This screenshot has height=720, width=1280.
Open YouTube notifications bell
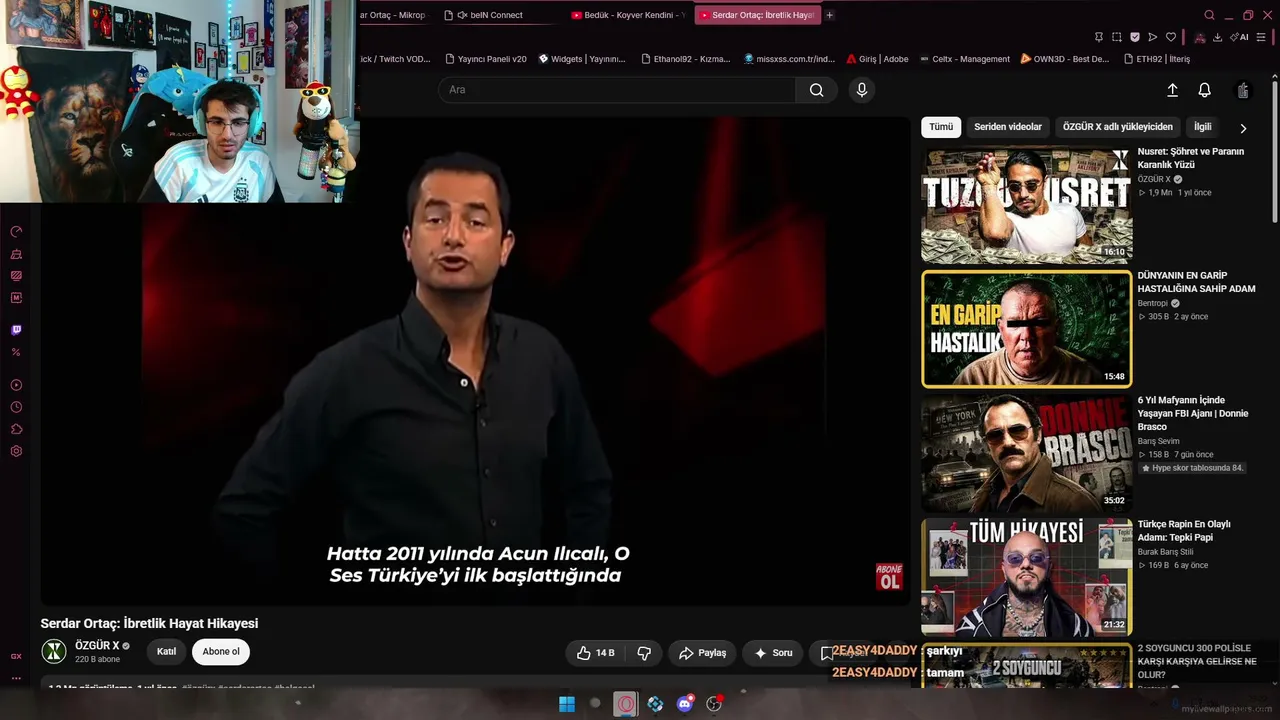[1204, 90]
